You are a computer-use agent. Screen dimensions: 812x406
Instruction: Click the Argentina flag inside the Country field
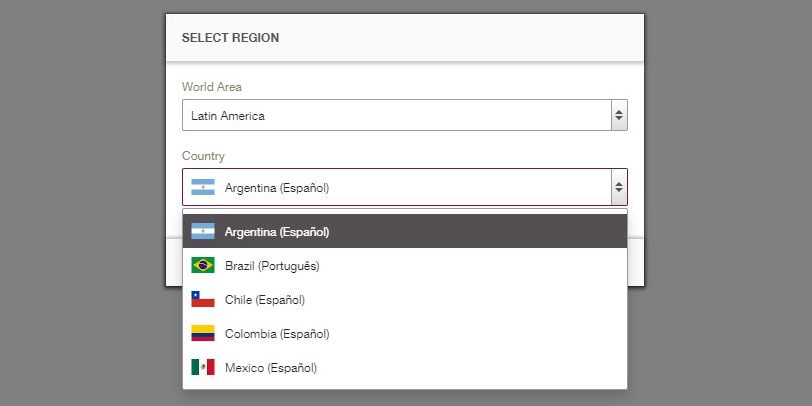click(x=202, y=187)
